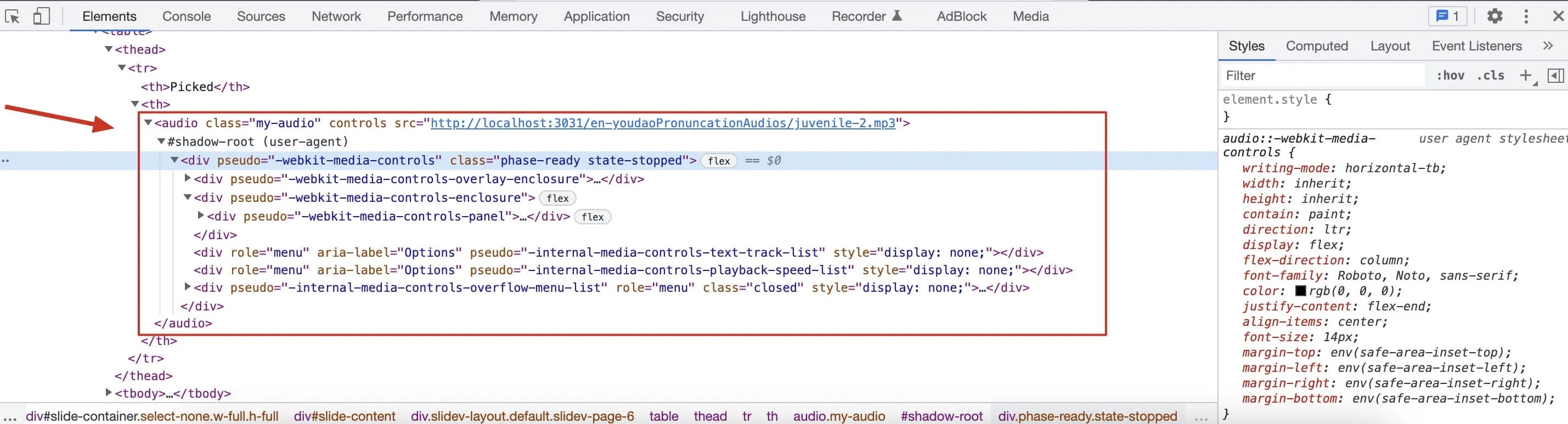Show more style pane tabs chevron
This screenshot has width=1568, height=424.
click(1548, 46)
